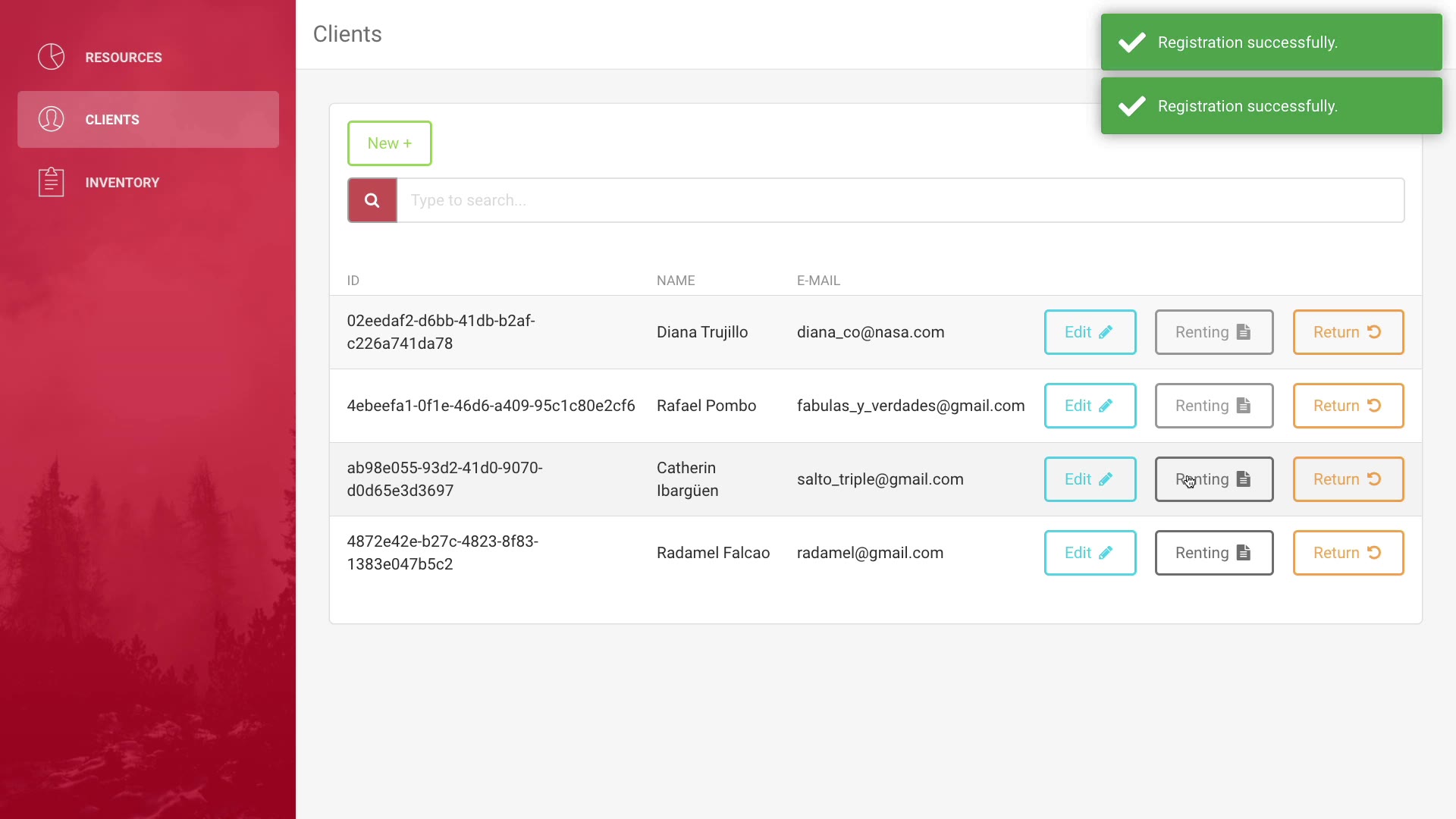Edit Radamel Falcao's client entry
Screen dimensions: 1456x819
point(1090,553)
